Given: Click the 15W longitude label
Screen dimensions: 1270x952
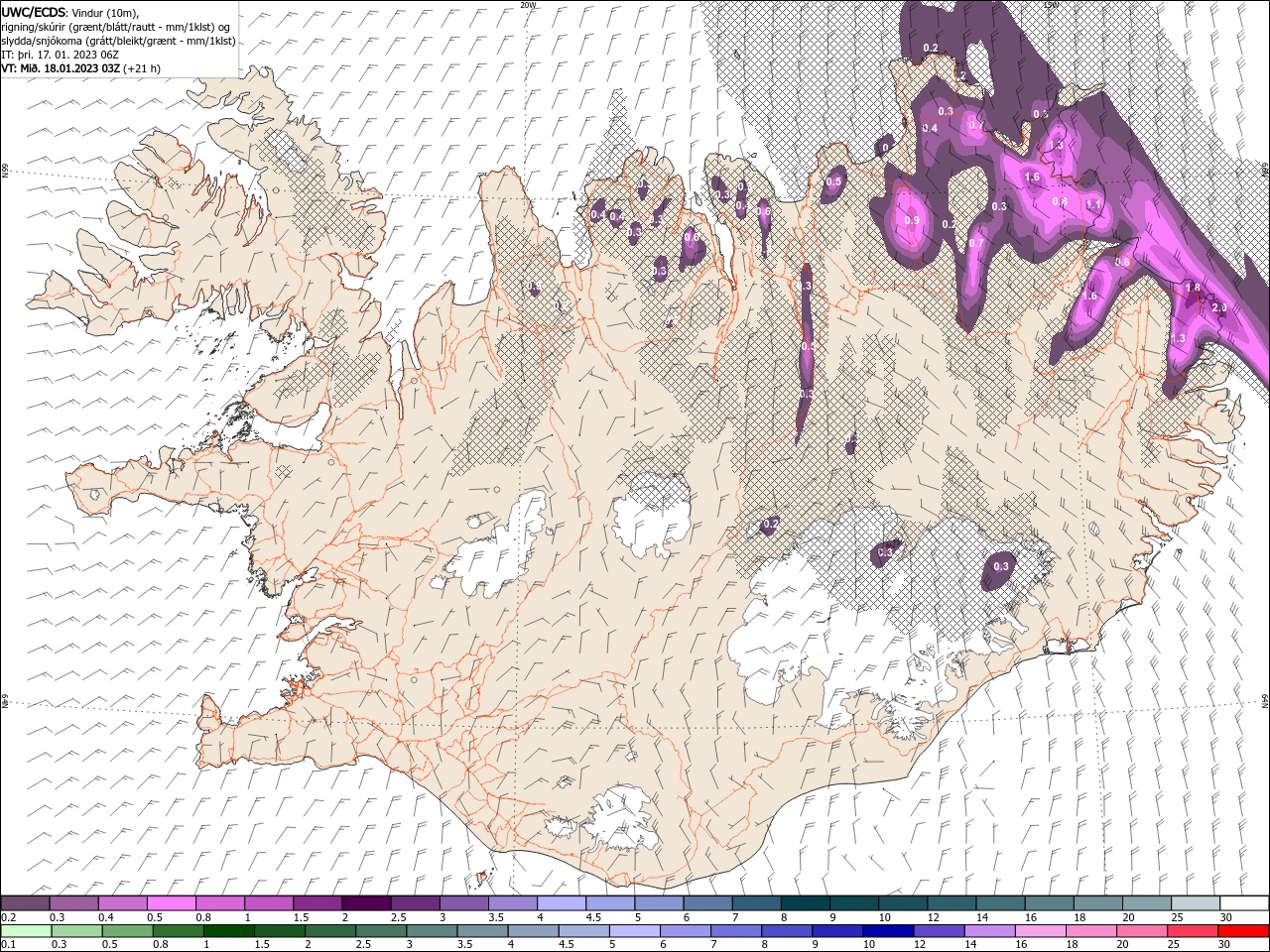Looking at the screenshot, I should pos(1051,5).
